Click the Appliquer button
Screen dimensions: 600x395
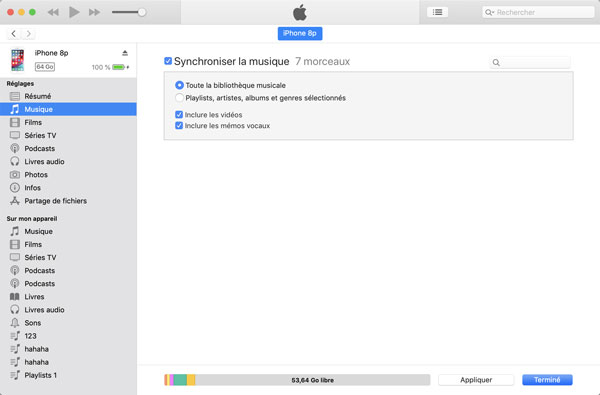coord(476,380)
